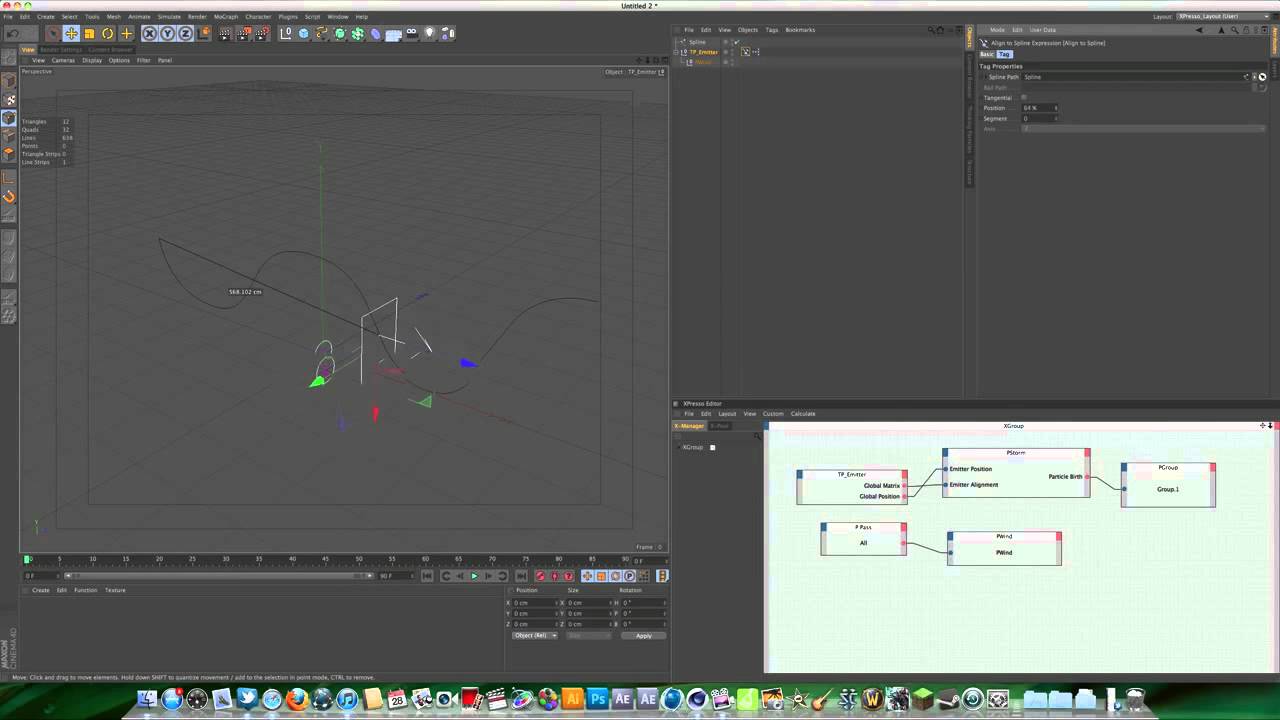Open the MoGraph menu
Viewport: 1280px width, 720px height.
coord(226,17)
